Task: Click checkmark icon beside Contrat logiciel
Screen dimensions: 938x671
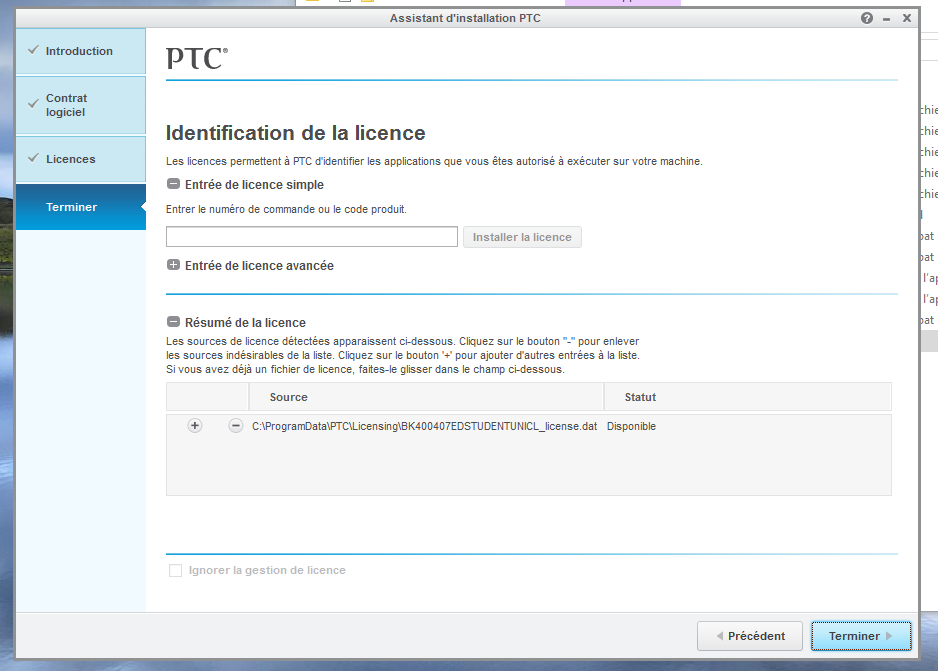Action: [x=34, y=104]
